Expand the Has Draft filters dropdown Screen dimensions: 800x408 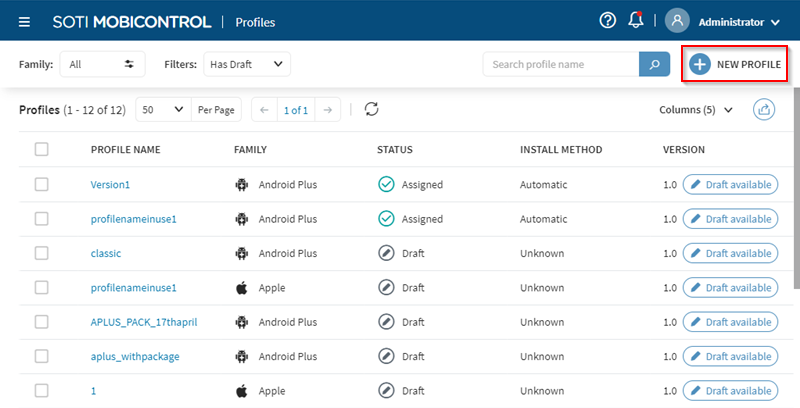click(x=246, y=64)
